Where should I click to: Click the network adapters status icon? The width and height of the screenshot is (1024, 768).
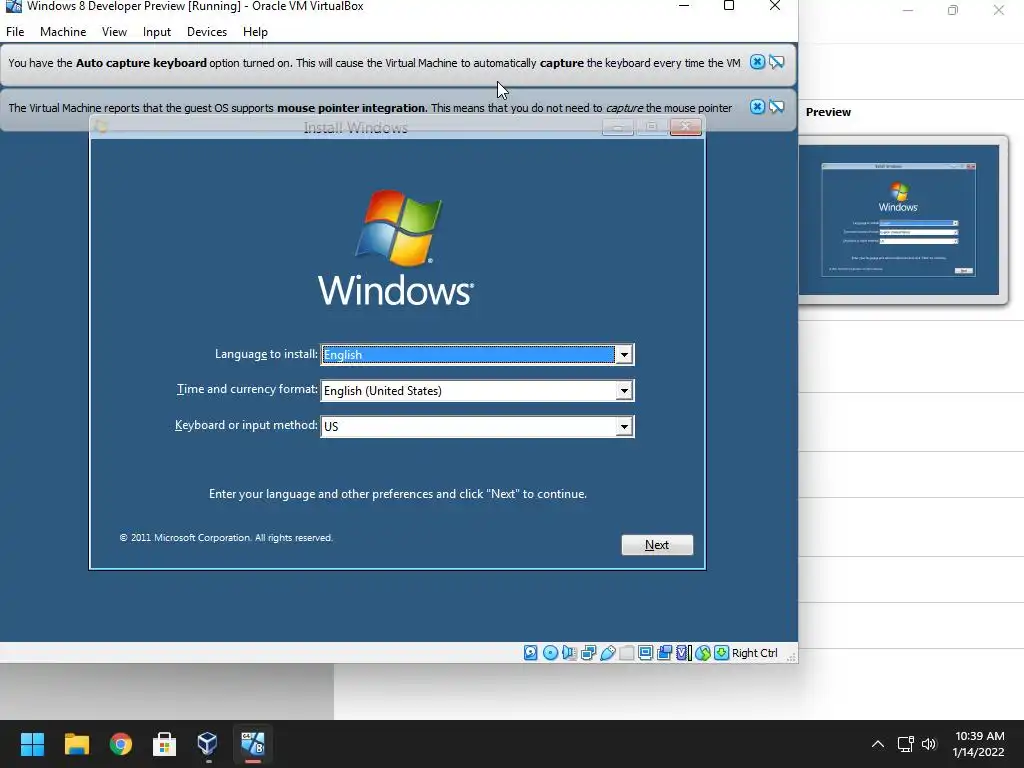[x=588, y=652]
